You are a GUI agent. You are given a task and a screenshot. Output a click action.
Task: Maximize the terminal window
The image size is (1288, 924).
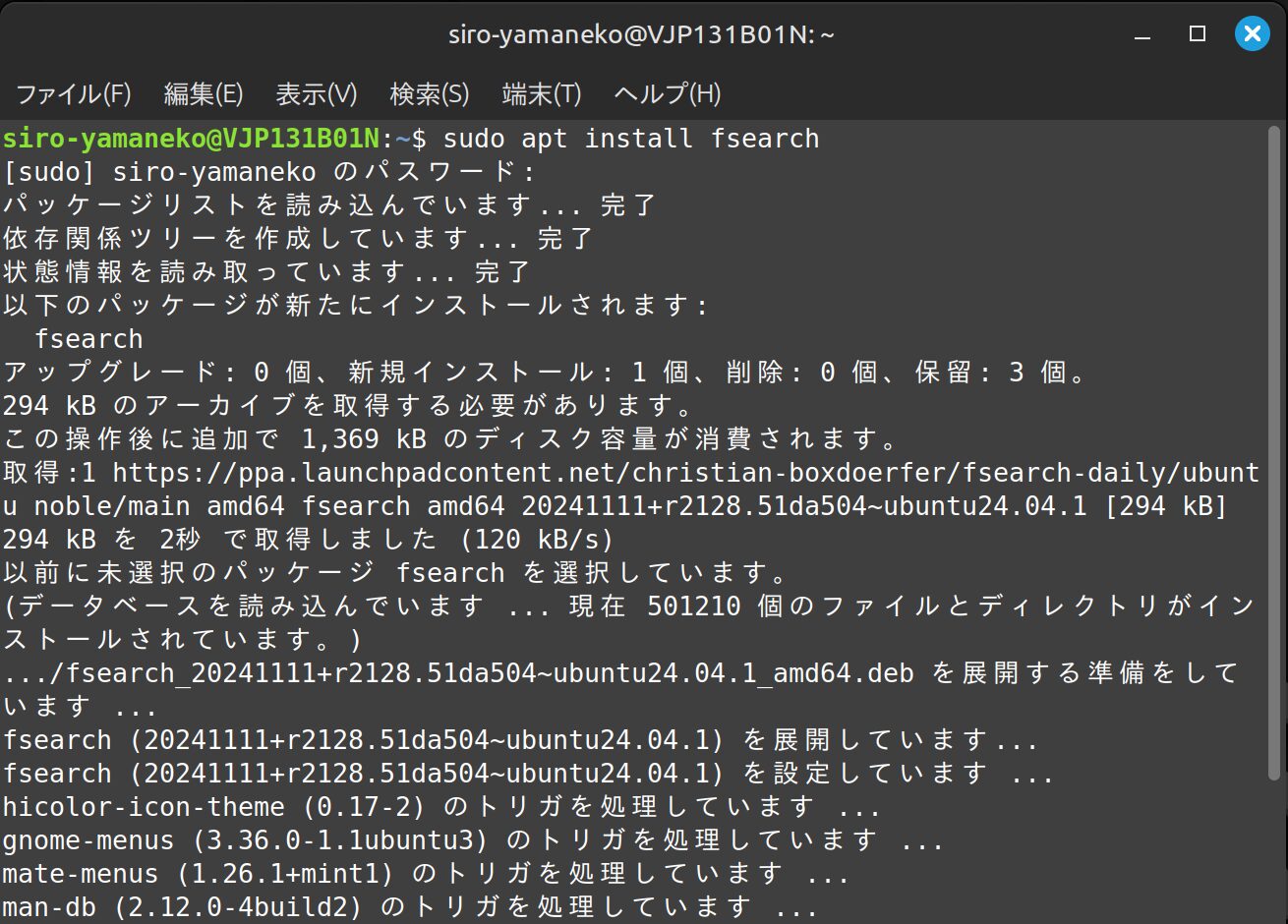tap(1198, 34)
